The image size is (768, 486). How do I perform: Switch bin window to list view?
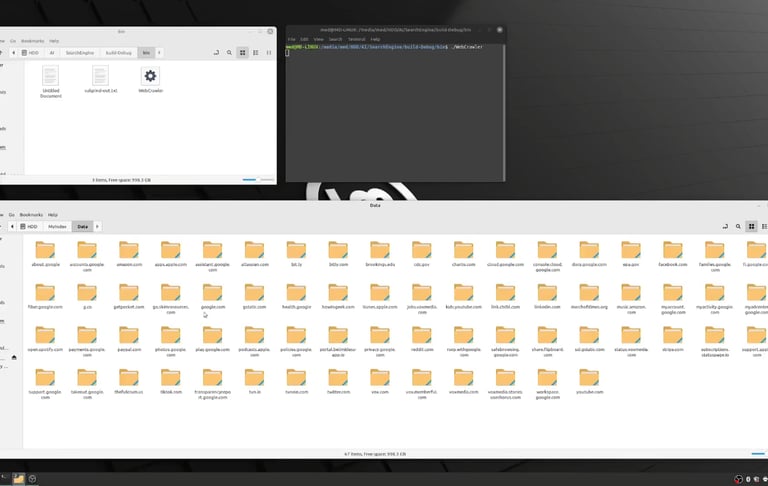256,52
